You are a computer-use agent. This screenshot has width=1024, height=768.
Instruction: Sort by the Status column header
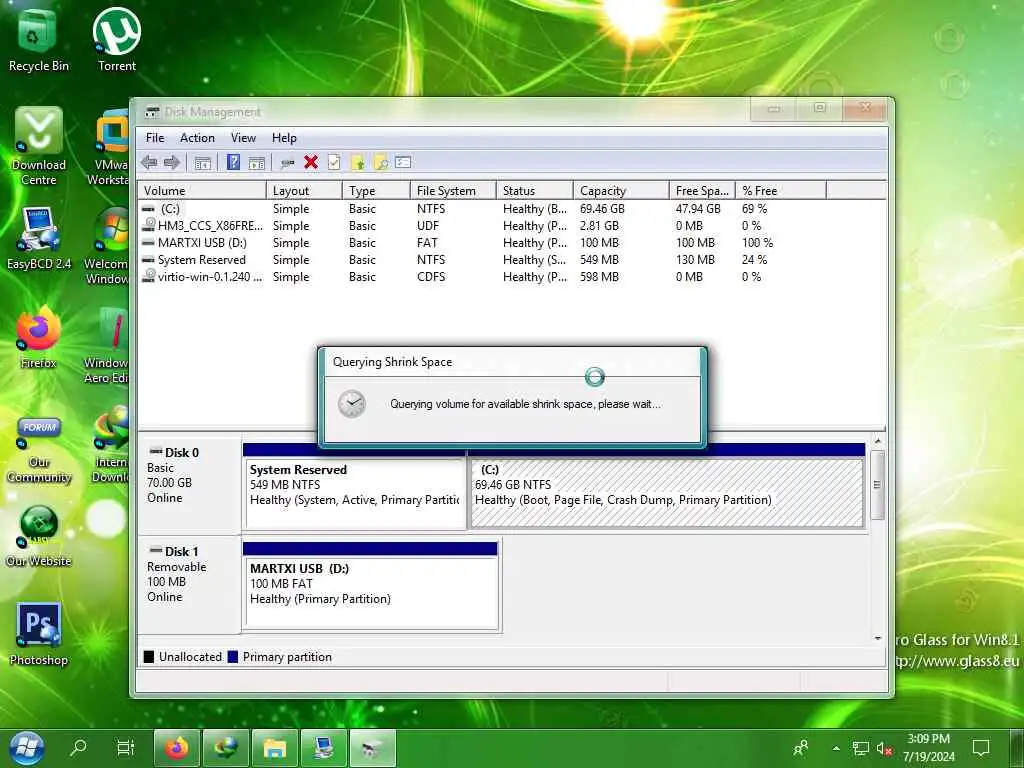pyautogui.click(x=535, y=191)
